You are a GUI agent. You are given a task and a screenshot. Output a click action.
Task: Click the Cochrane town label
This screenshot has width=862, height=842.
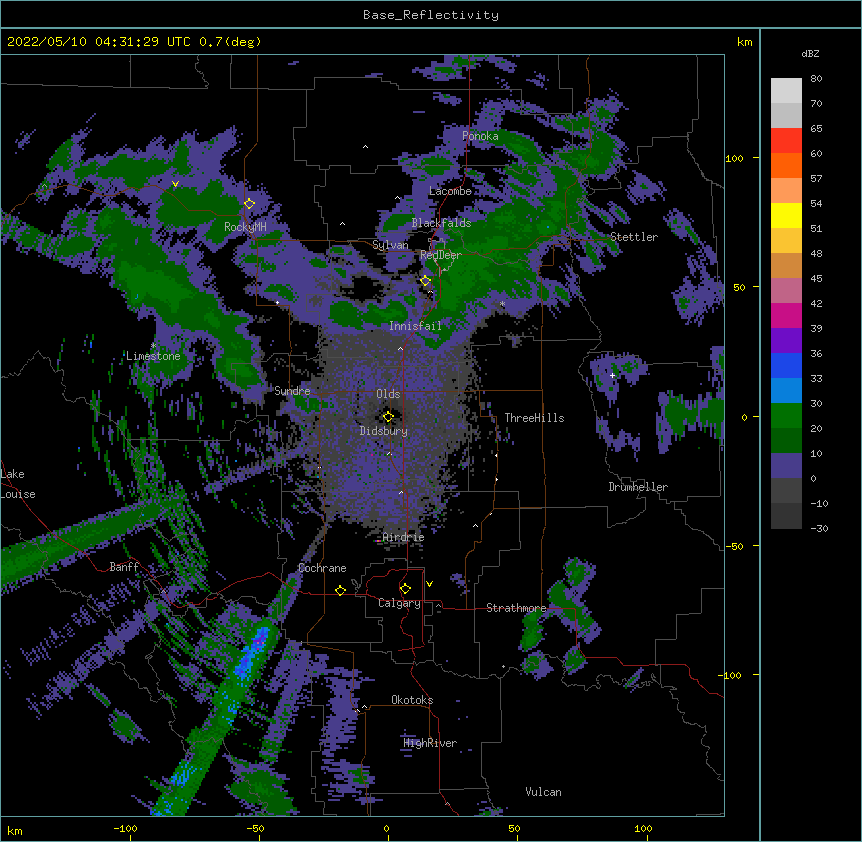pos(322,568)
